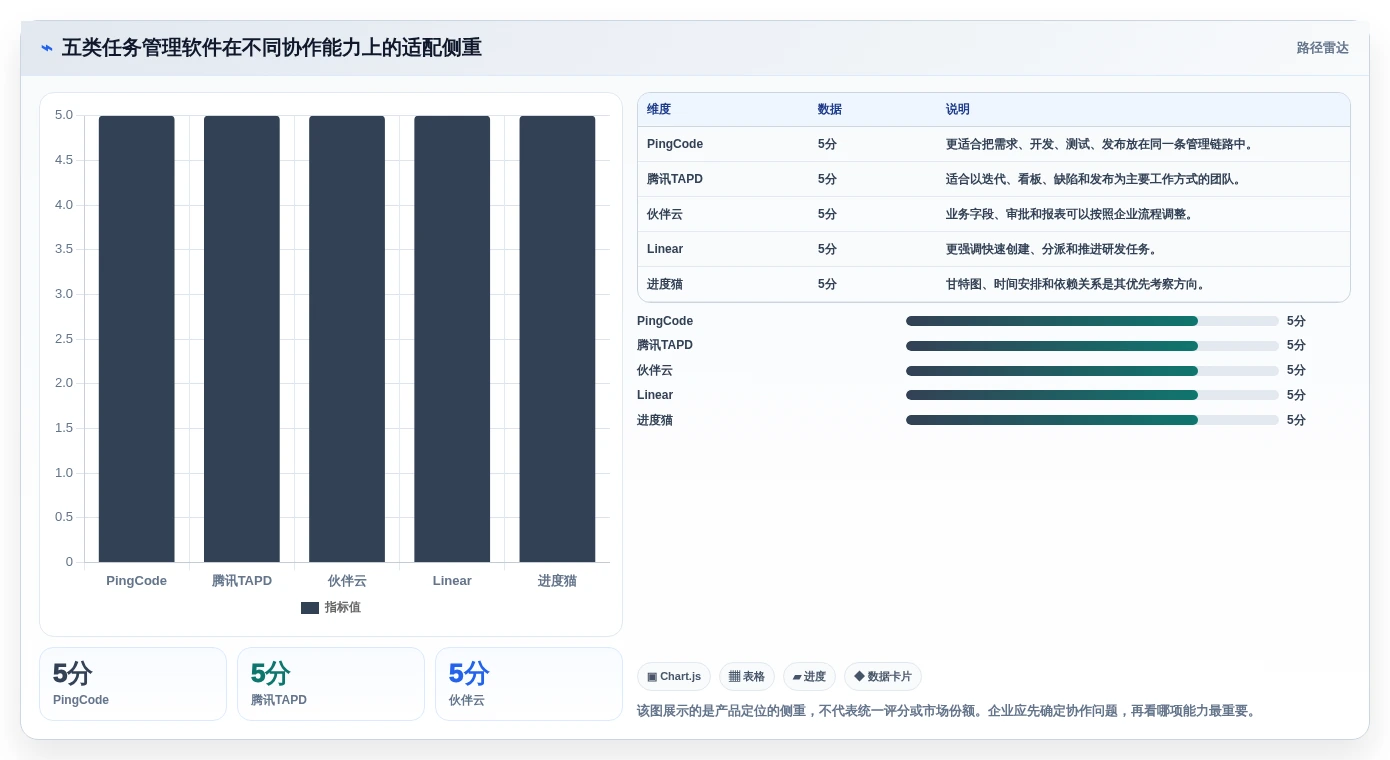1390x760 pixels.
Task: Click the 进度猫 label in the progress list
Action: click(x=655, y=420)
